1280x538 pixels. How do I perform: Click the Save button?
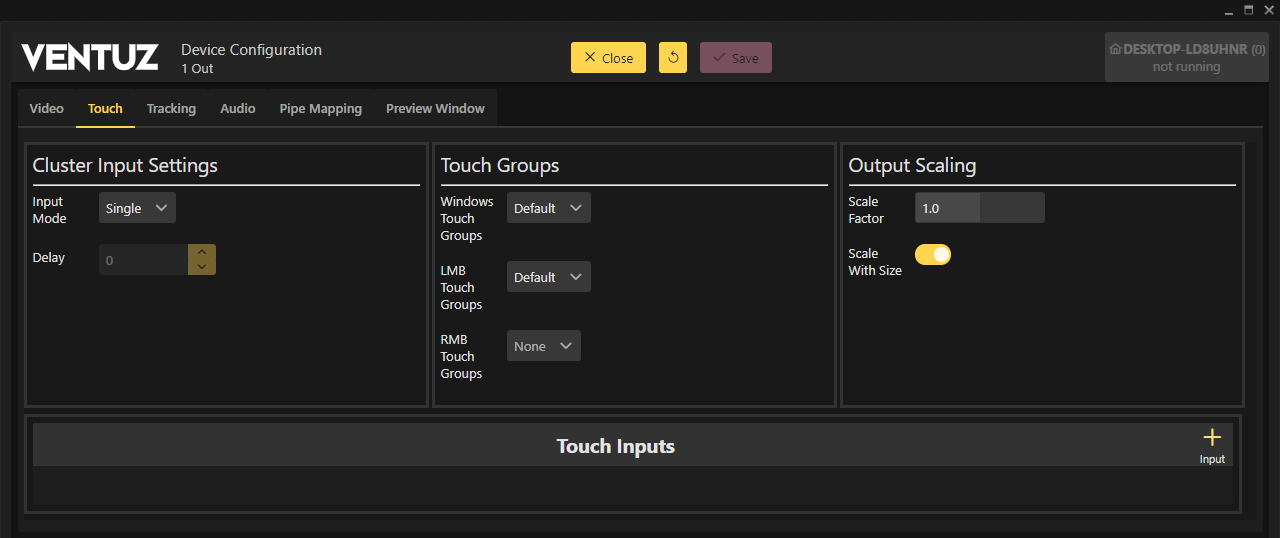(x=735, y=58)
